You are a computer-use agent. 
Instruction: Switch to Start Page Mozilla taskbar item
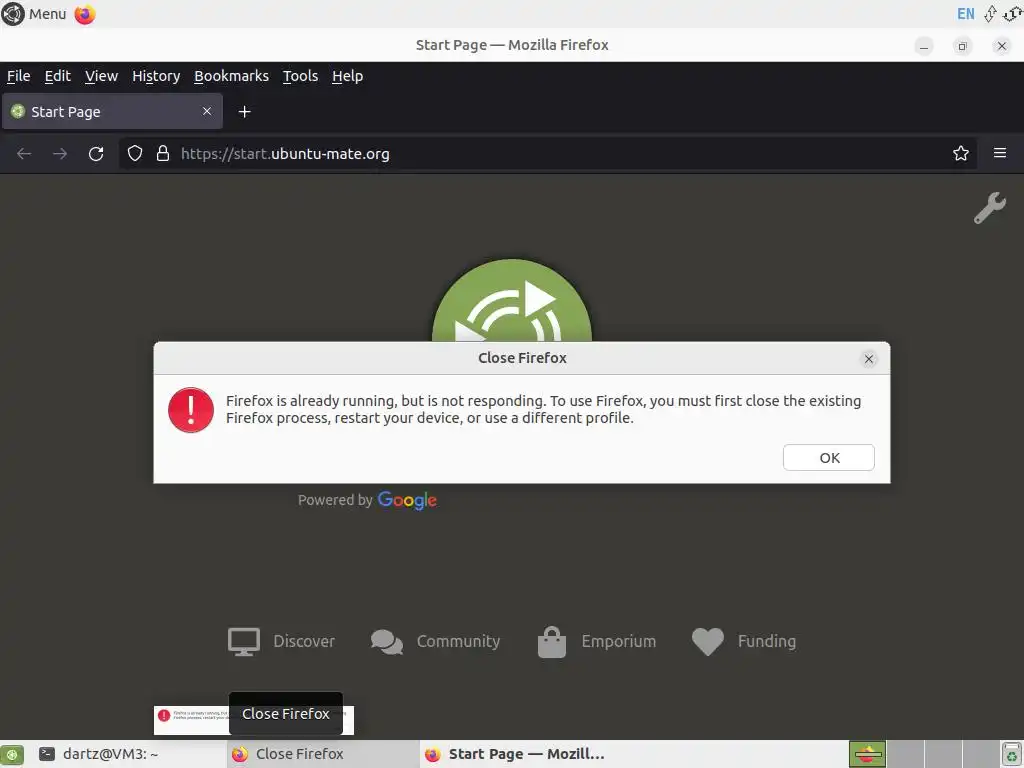pos(516,754)
